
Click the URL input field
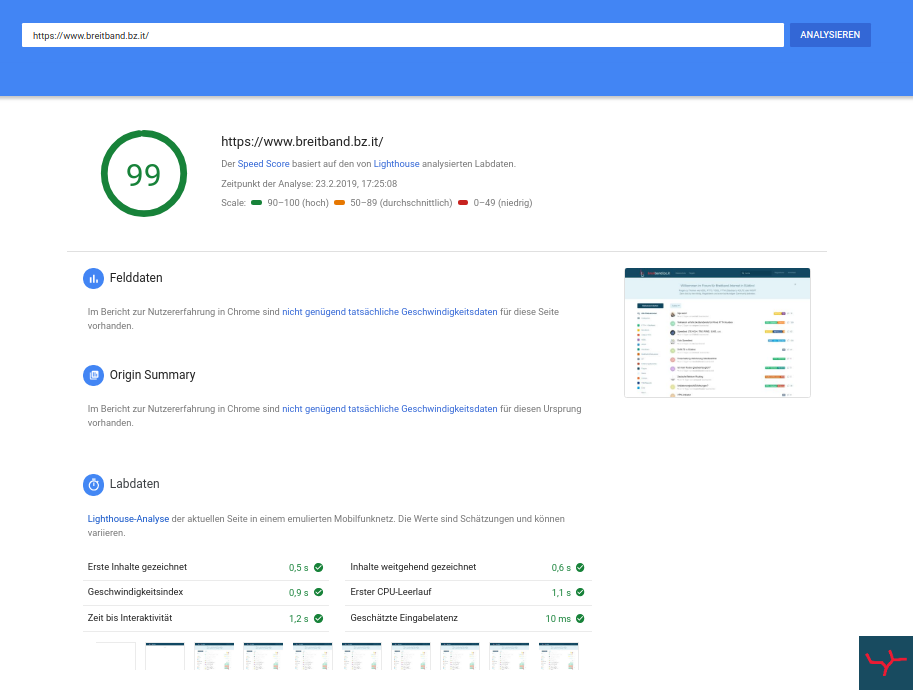click(x=402, y=35)
